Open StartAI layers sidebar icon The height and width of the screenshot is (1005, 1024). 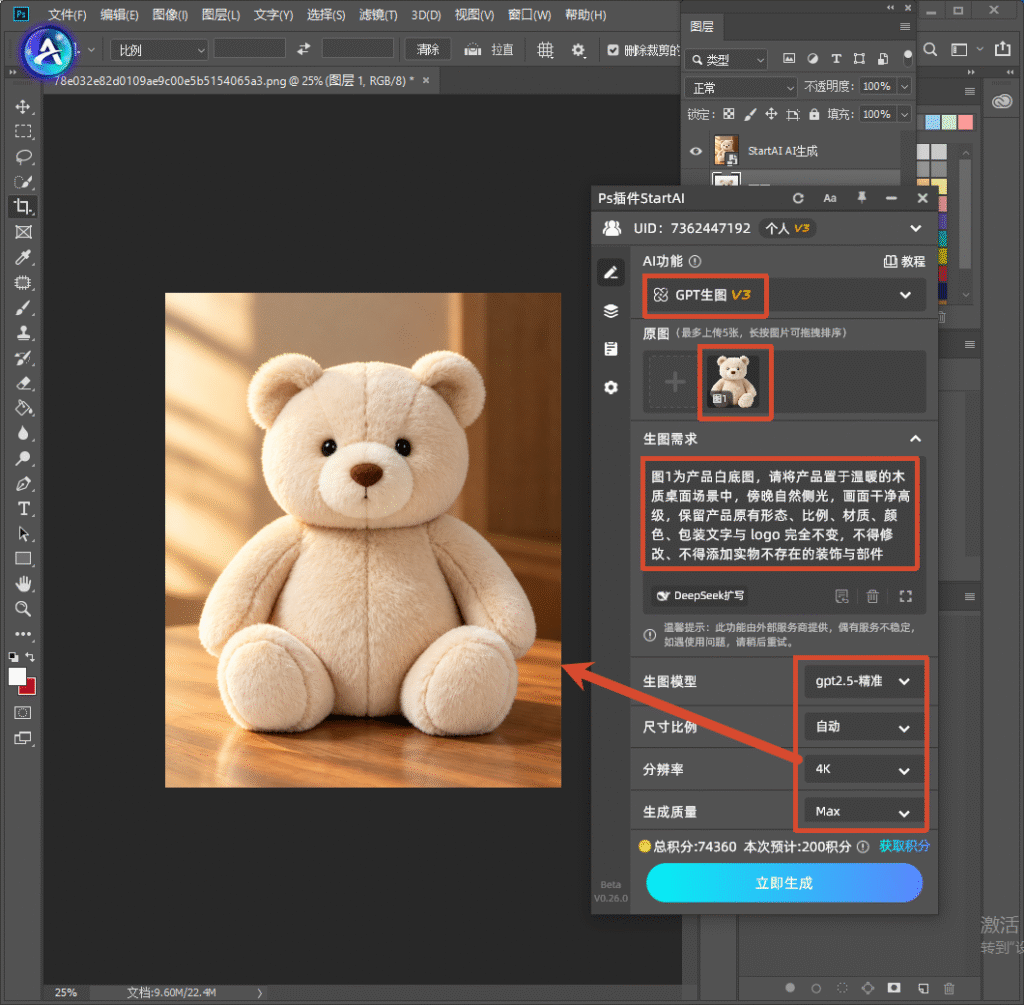pos(611,311)
